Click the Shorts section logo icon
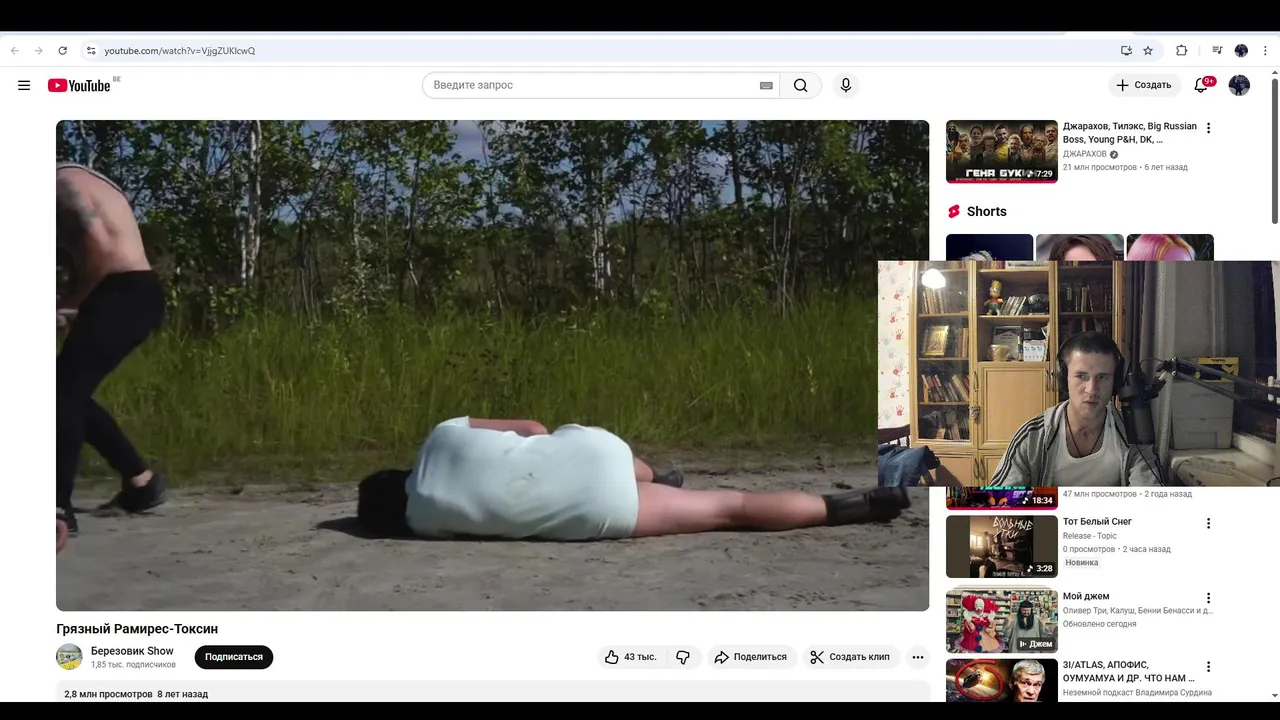 point(954,211)
